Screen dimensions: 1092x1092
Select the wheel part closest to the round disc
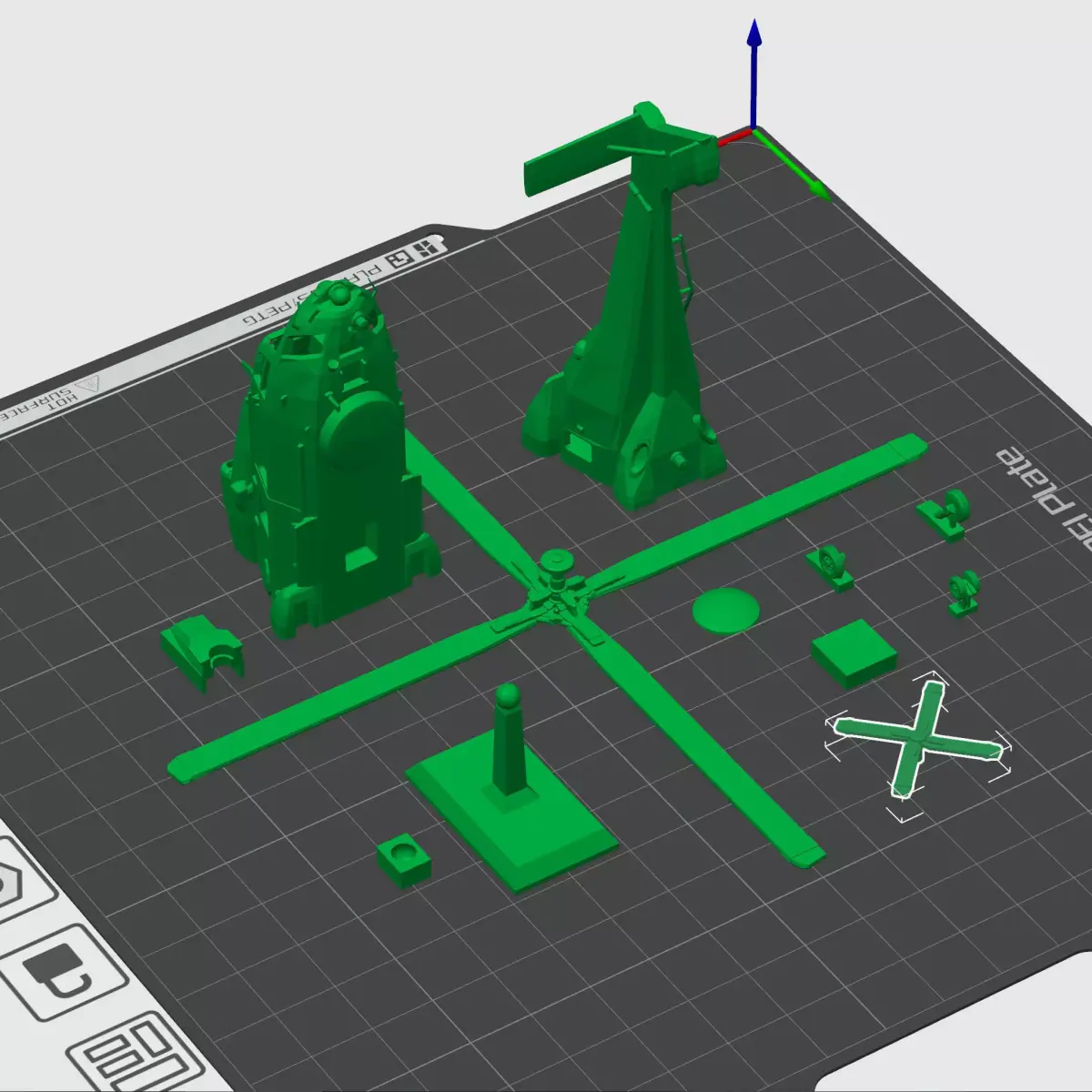tap(830, 568)
